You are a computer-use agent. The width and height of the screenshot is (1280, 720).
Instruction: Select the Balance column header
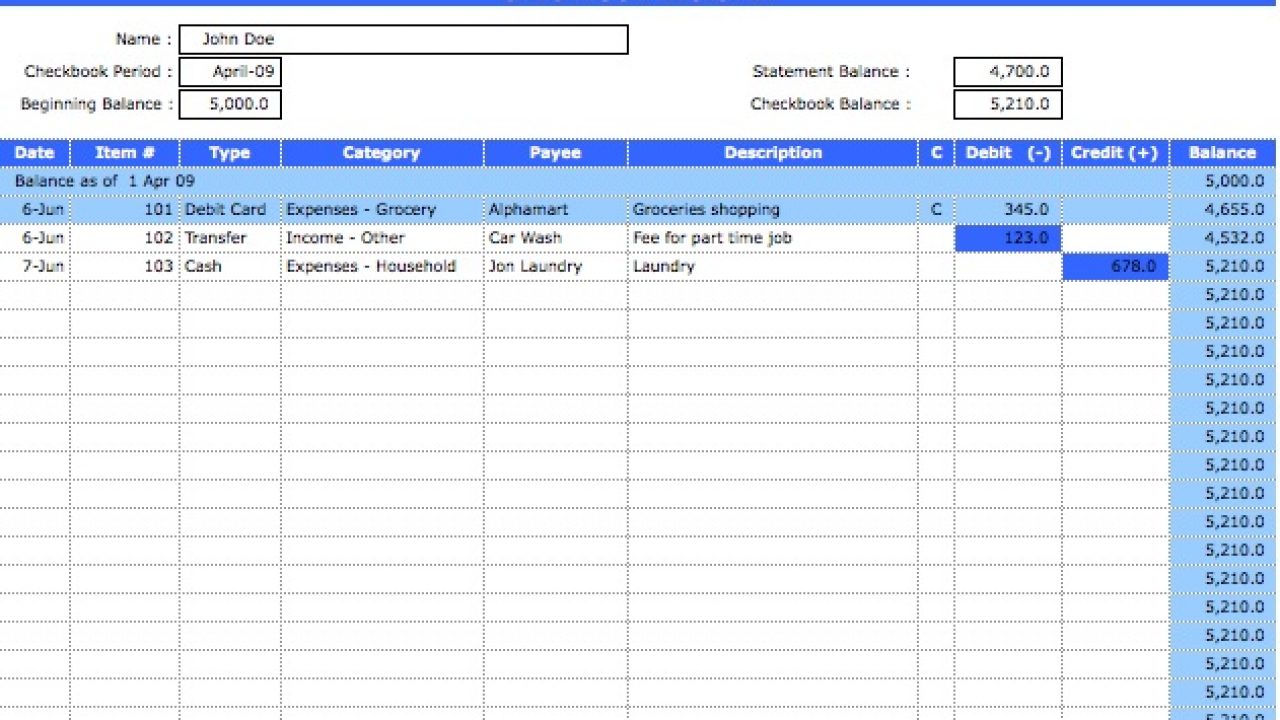click(x=1222, y=152)
